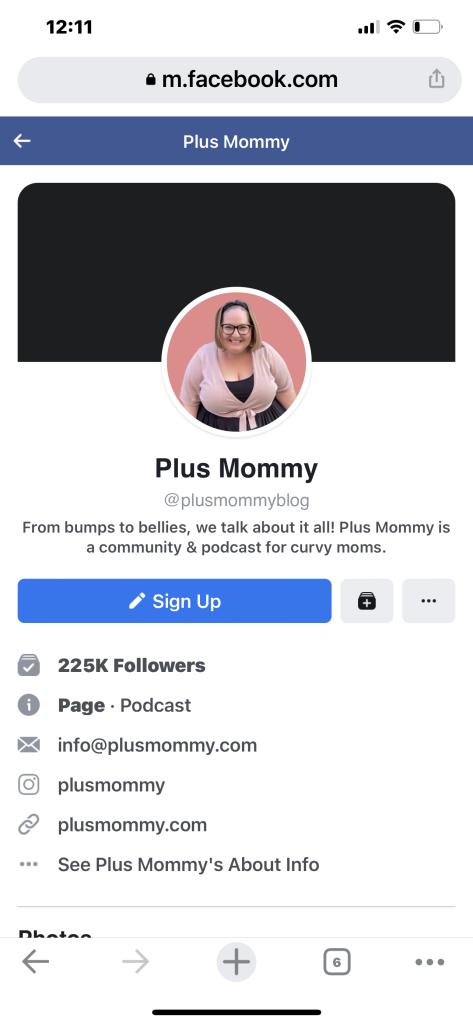This screenshot has height=1024, width=473.
Task: Open the three-dots more options button
Action: click(429, 601)
